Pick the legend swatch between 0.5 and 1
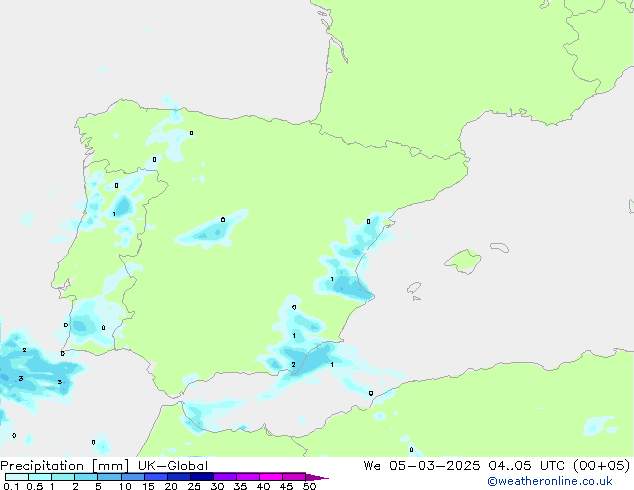Screen dimensions: 634x490 click(40, 477)
